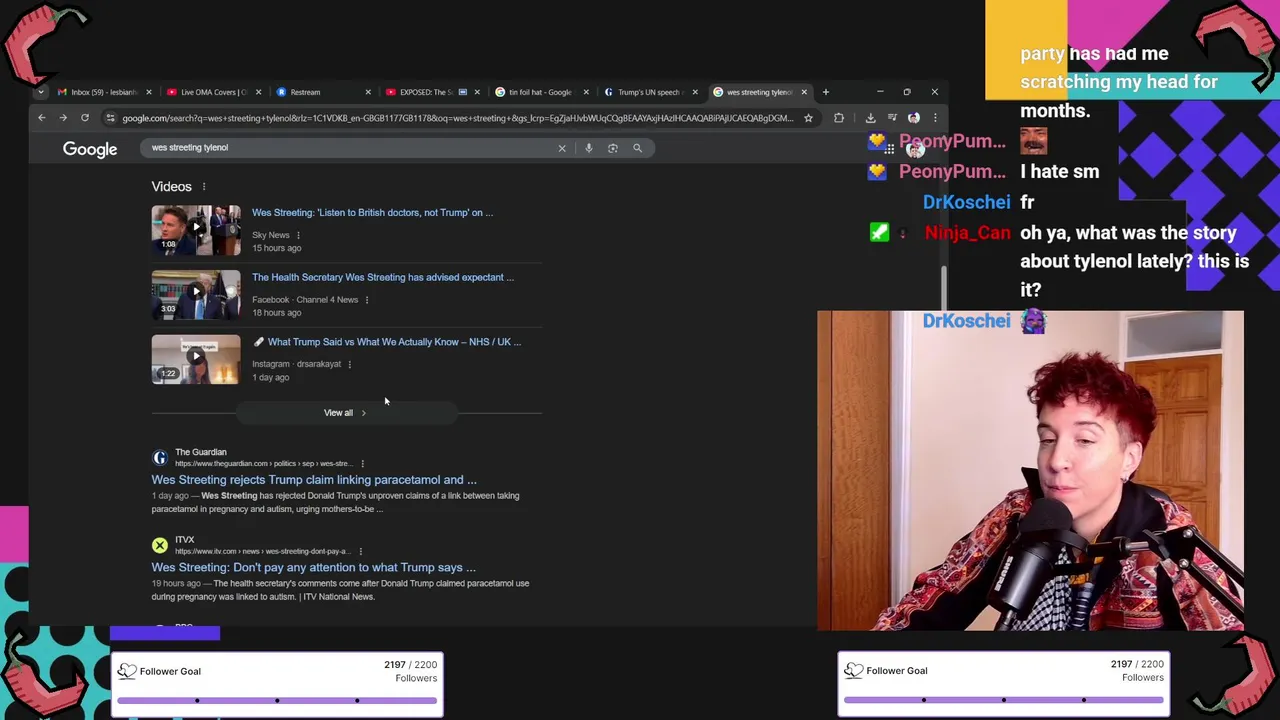The width and height of the screenshot is (1280, 720).
Task: Open media control icon in toolbar
Action: 892,118
